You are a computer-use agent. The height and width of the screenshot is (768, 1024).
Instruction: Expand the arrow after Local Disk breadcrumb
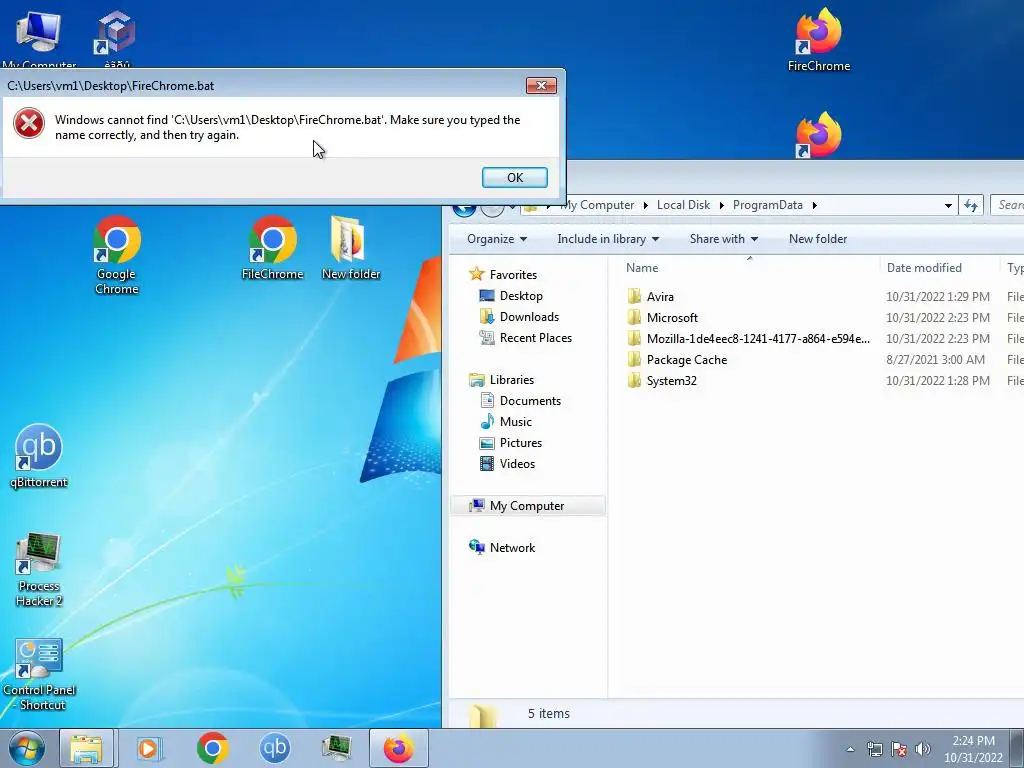click(722, 205)
